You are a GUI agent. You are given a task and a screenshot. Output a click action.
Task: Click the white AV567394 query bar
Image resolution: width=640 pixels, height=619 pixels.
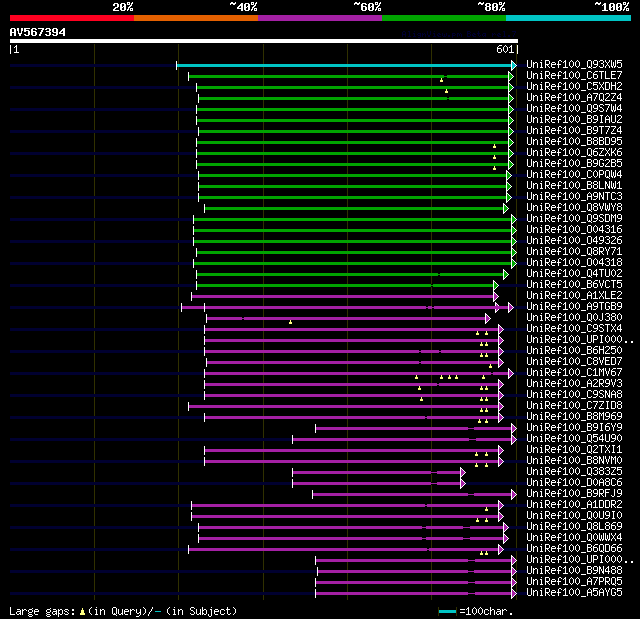point(264,41)
